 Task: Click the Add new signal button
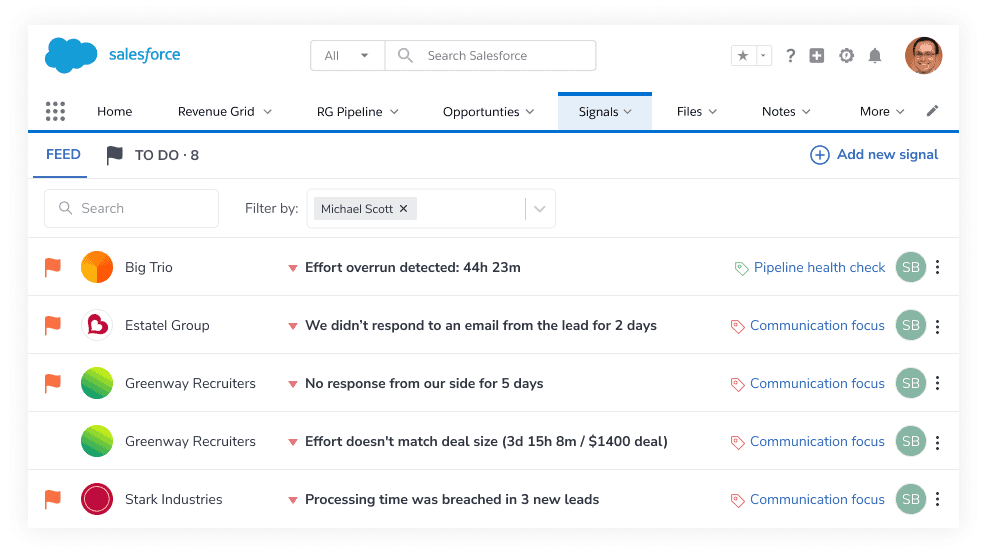pos(875,155)
